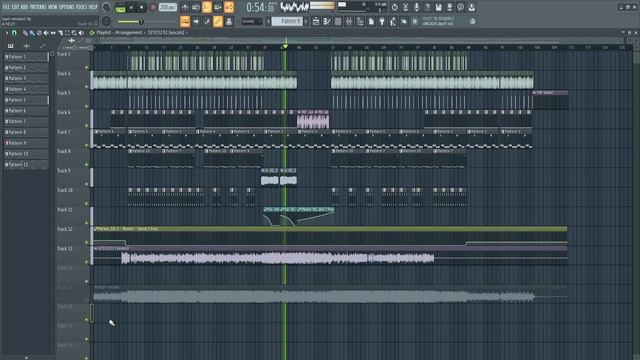The width and height of the screenshot is (640, 360).
Task: Click the undo history circular arrow icon
Action: [394, 7]
